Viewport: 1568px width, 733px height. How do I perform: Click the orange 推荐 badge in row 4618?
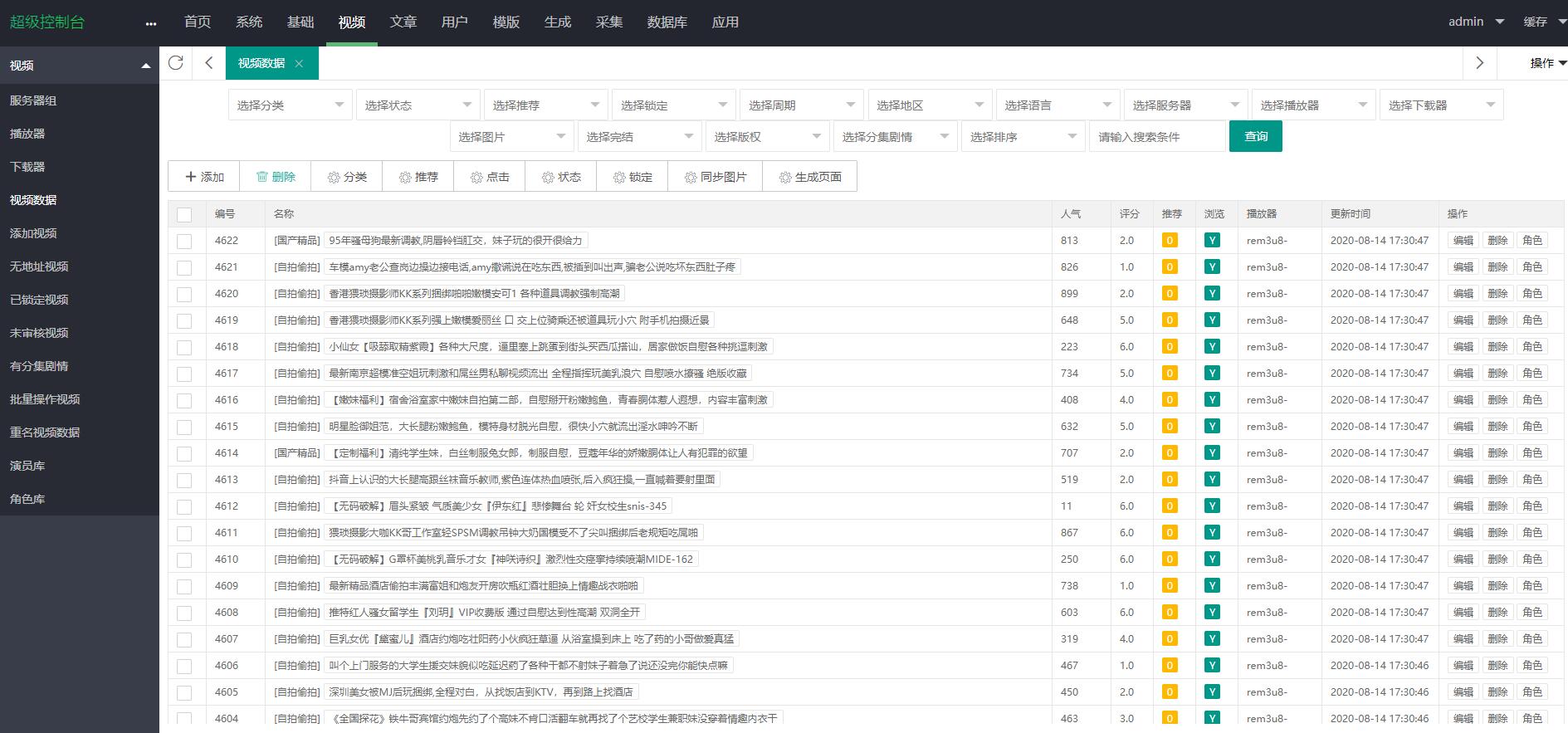point(1170,347)
